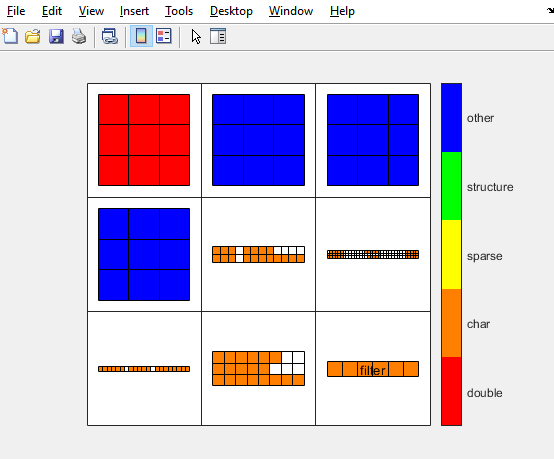Select the red 3x3 double matrix cell
The height and width of the screenshot is (459, 554).
pos(144,140)
